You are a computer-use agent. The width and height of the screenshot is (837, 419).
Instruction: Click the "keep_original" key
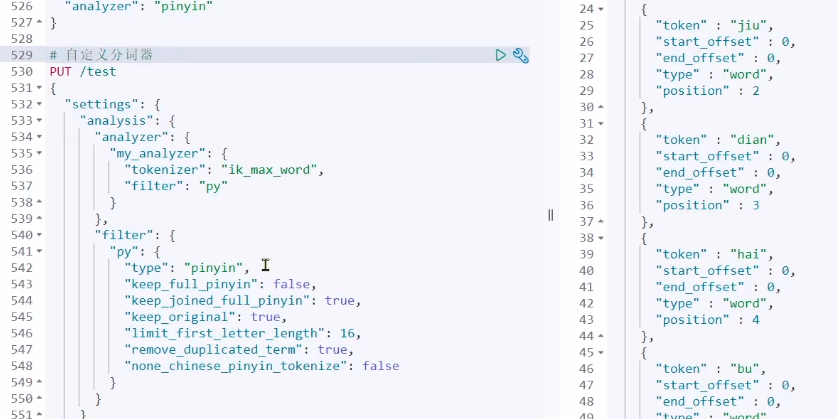point(180,317)
